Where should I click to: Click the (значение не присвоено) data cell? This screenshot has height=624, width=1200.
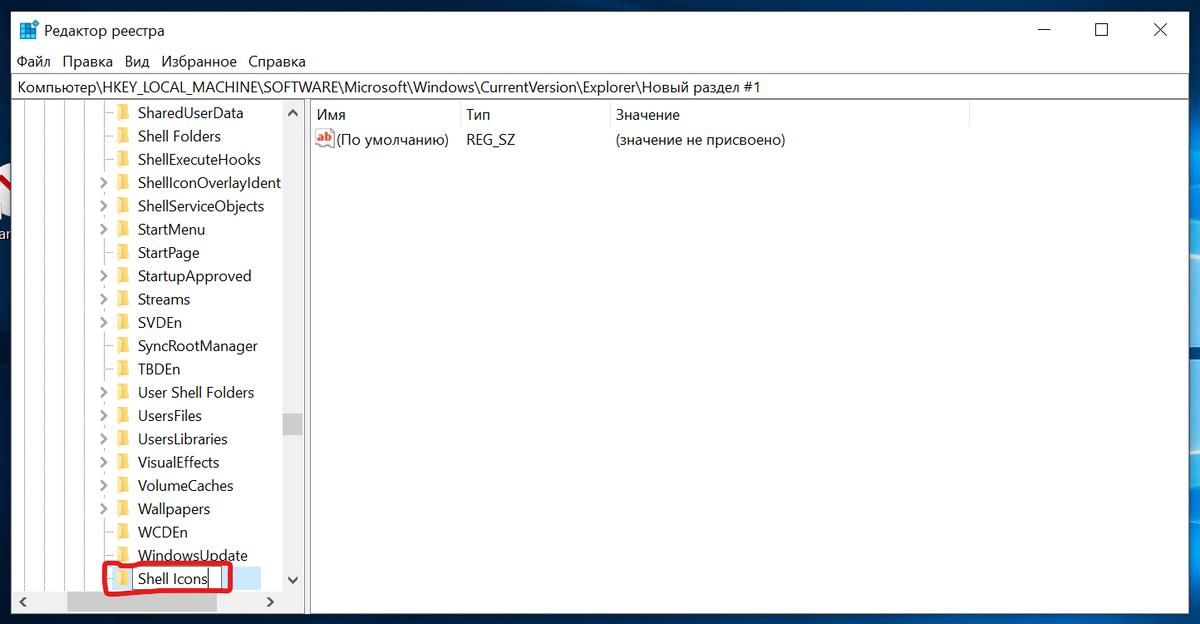(x=700, y=140)
